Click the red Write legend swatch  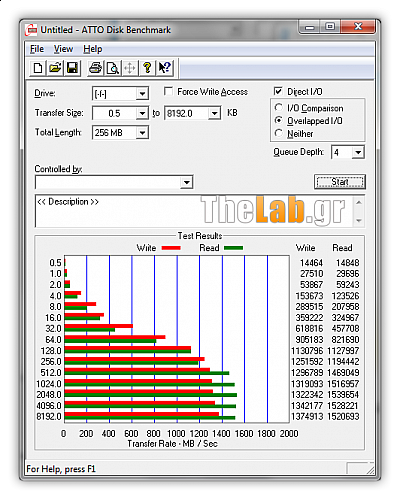tap(171, 248)
